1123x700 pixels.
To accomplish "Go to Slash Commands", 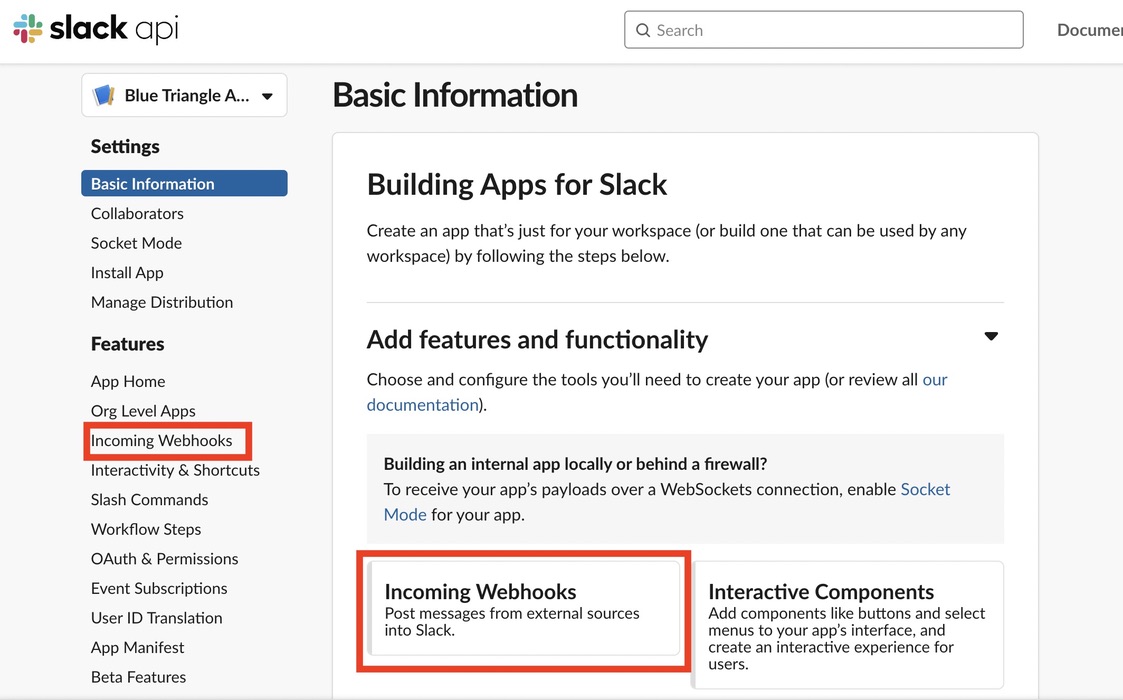I will pos(149,499).
